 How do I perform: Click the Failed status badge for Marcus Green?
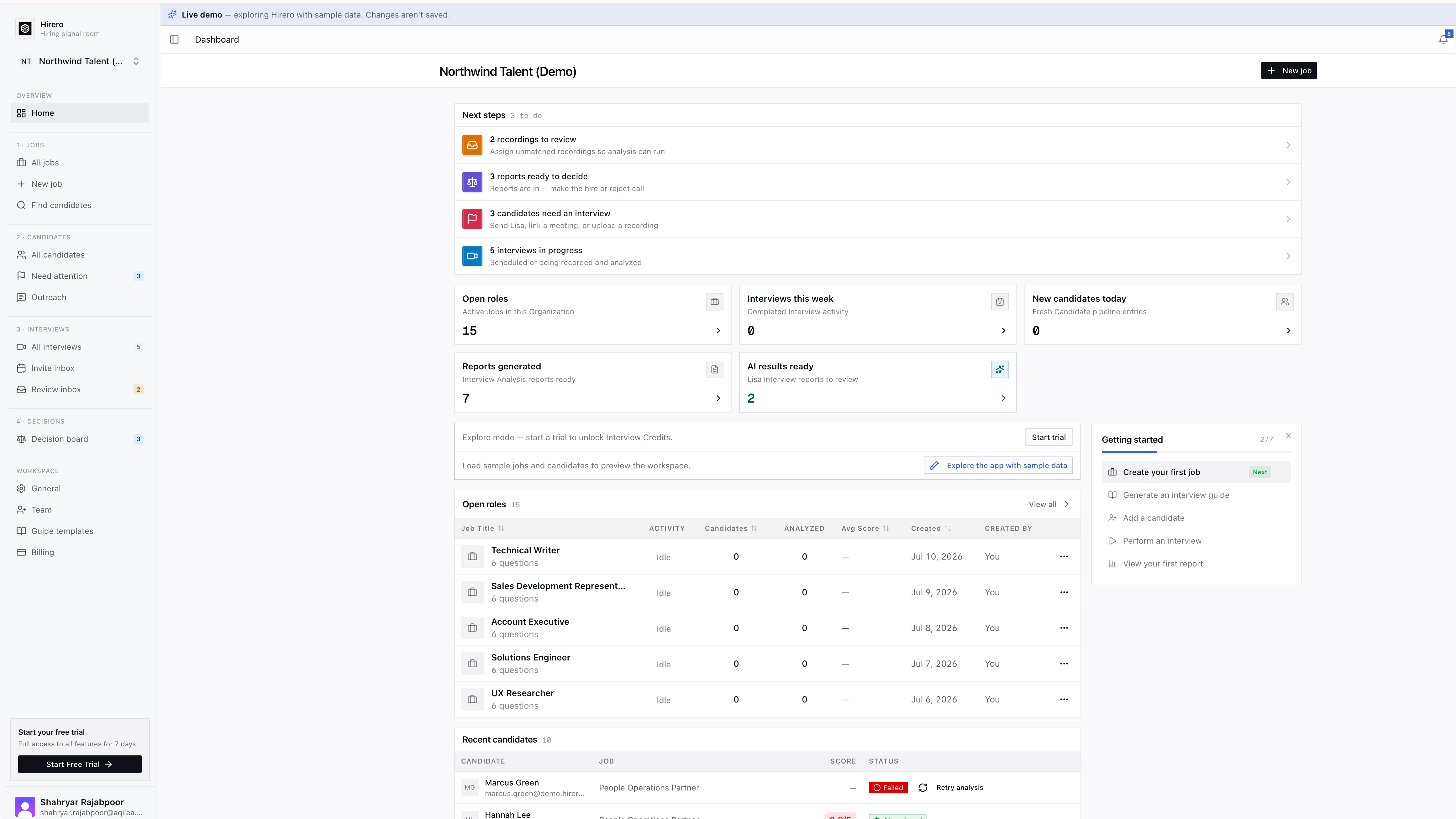(888, 787)
